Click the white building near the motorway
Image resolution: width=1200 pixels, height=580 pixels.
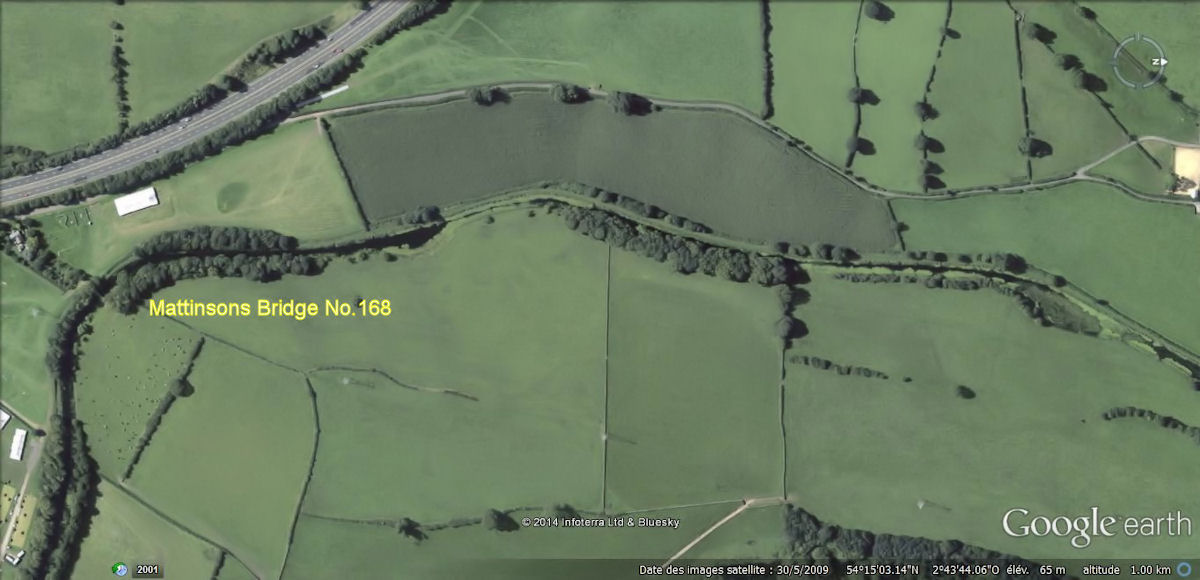(136, 201)
